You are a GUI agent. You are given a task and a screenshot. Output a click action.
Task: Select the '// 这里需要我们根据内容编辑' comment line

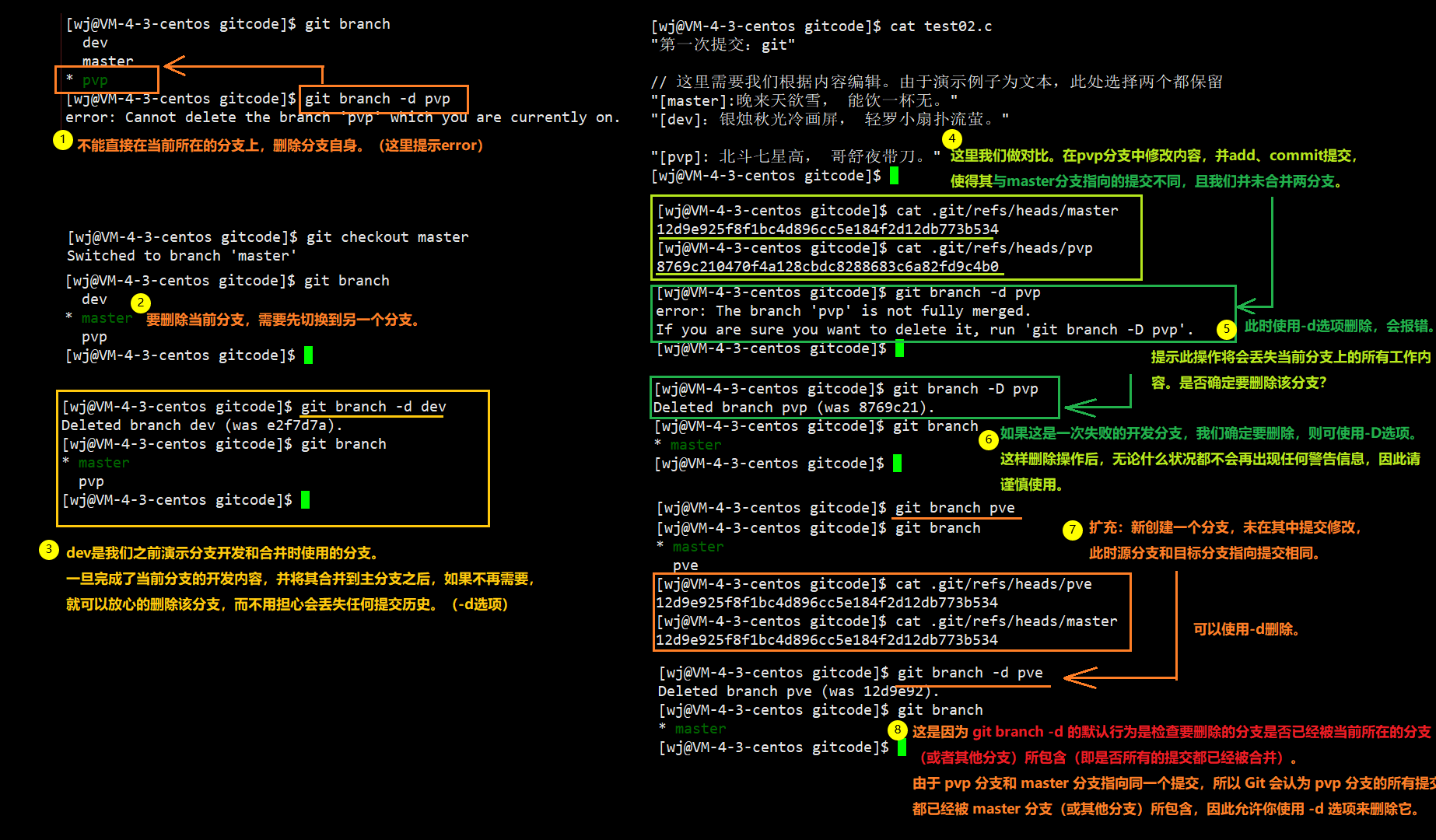click(x=937, y=82)
